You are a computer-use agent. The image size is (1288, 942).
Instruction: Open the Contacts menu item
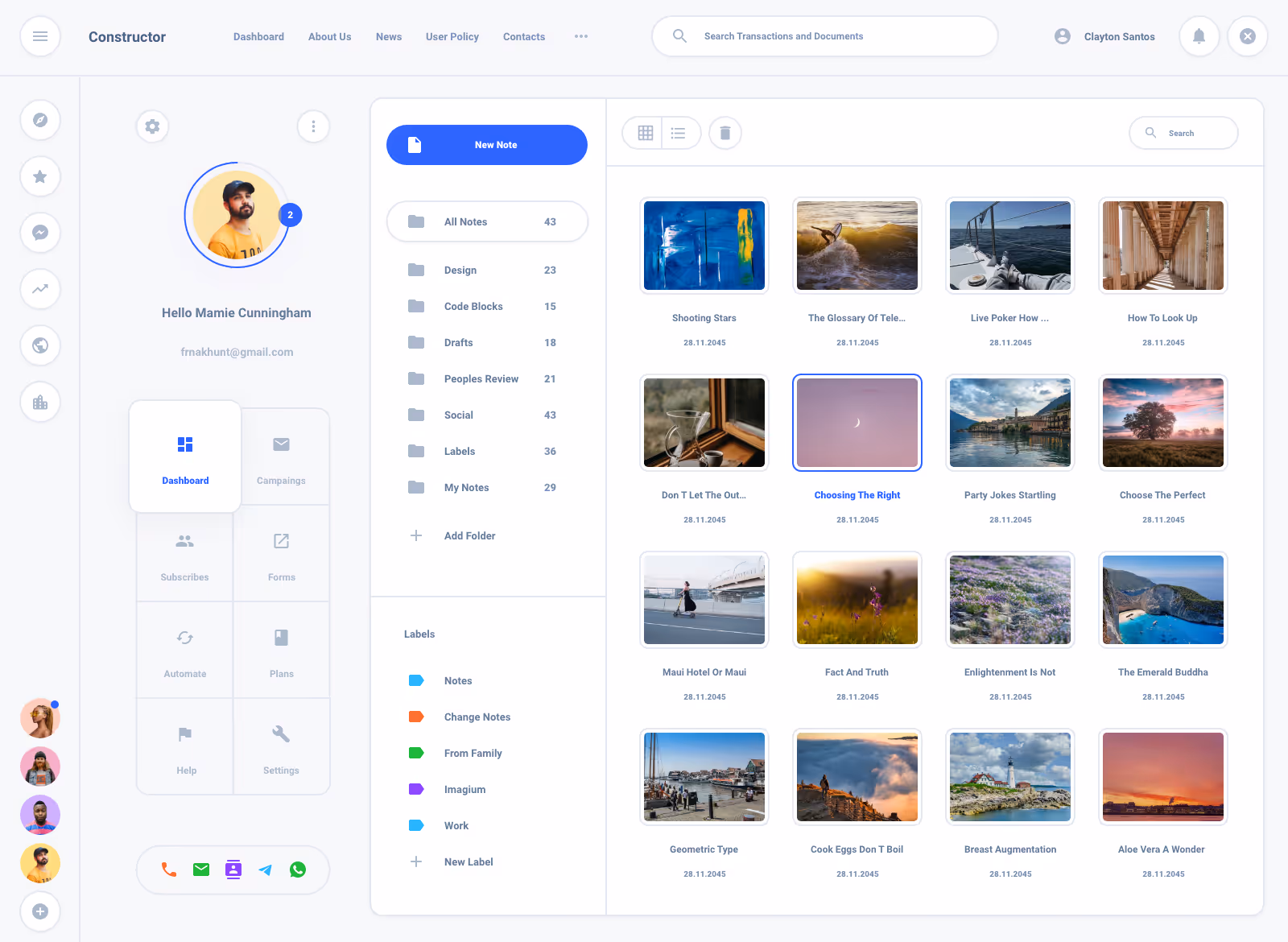pos(523,36)
